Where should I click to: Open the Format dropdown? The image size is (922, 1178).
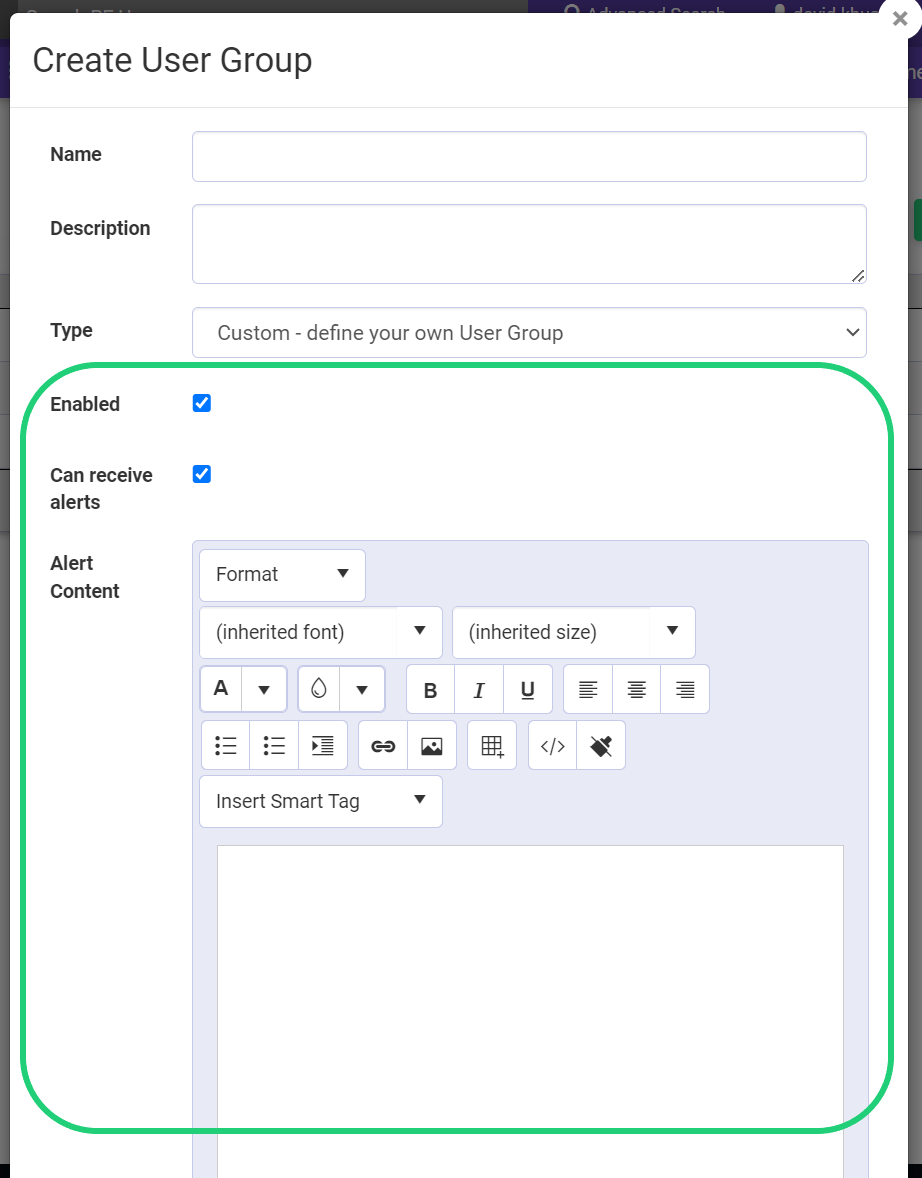point(281,575)
